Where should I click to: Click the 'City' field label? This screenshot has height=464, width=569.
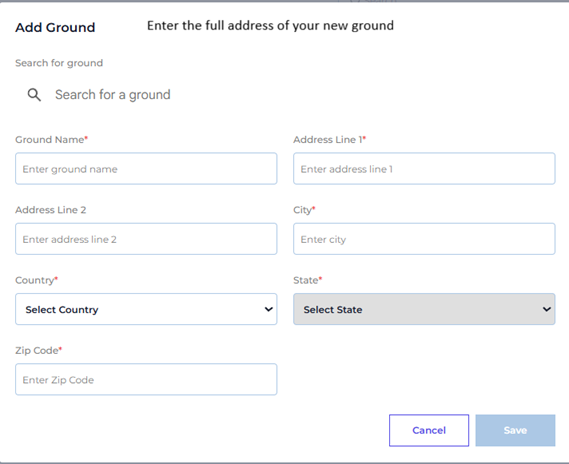[x=304, y=210]
